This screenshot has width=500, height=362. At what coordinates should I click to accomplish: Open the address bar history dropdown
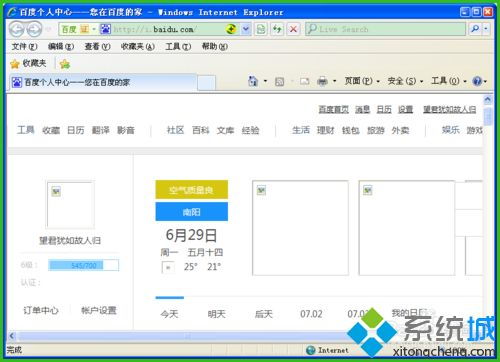click(x=246, y=29)
